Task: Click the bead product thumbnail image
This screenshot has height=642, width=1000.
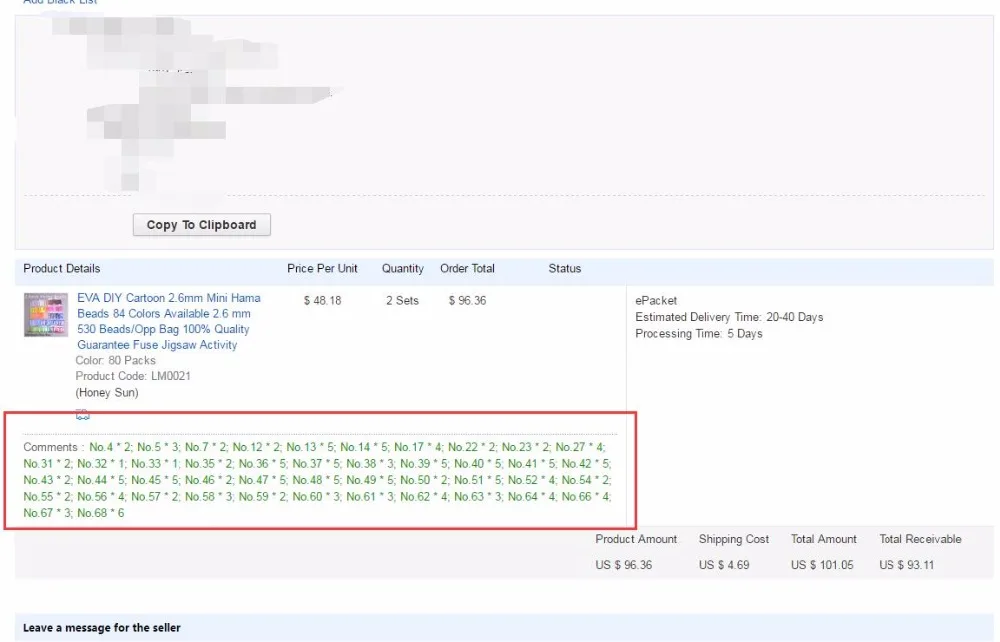Action: coord(46,315)
